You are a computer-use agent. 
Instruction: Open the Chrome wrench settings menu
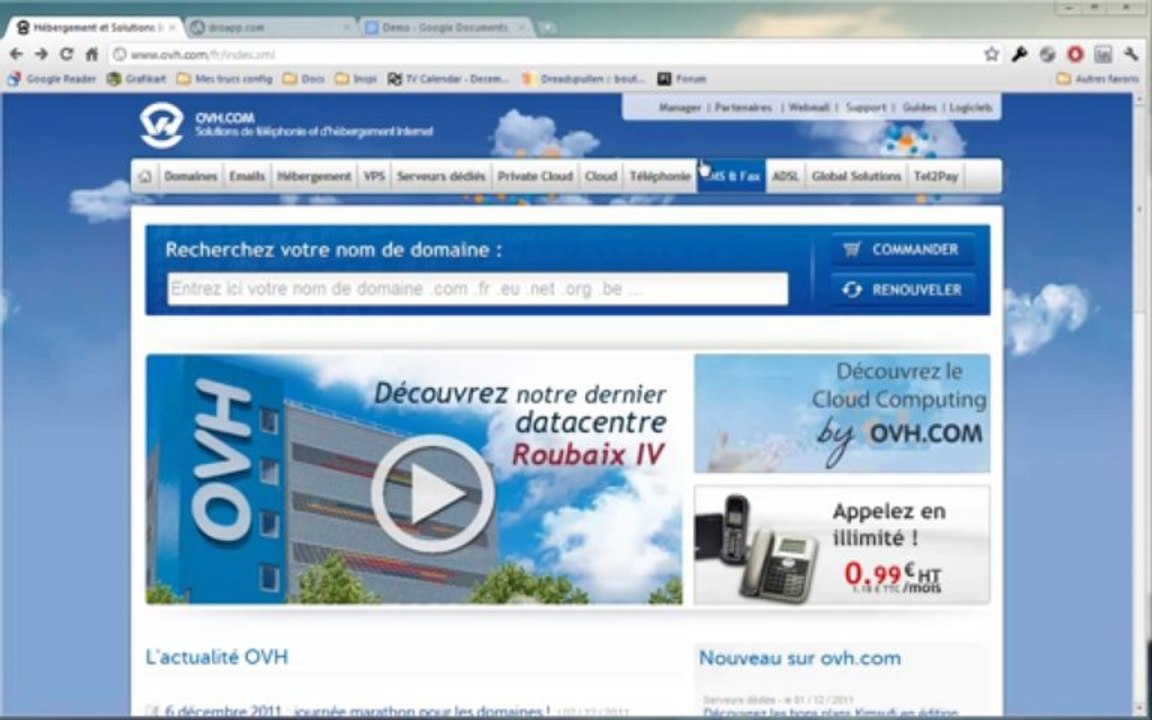(1131, 54)
